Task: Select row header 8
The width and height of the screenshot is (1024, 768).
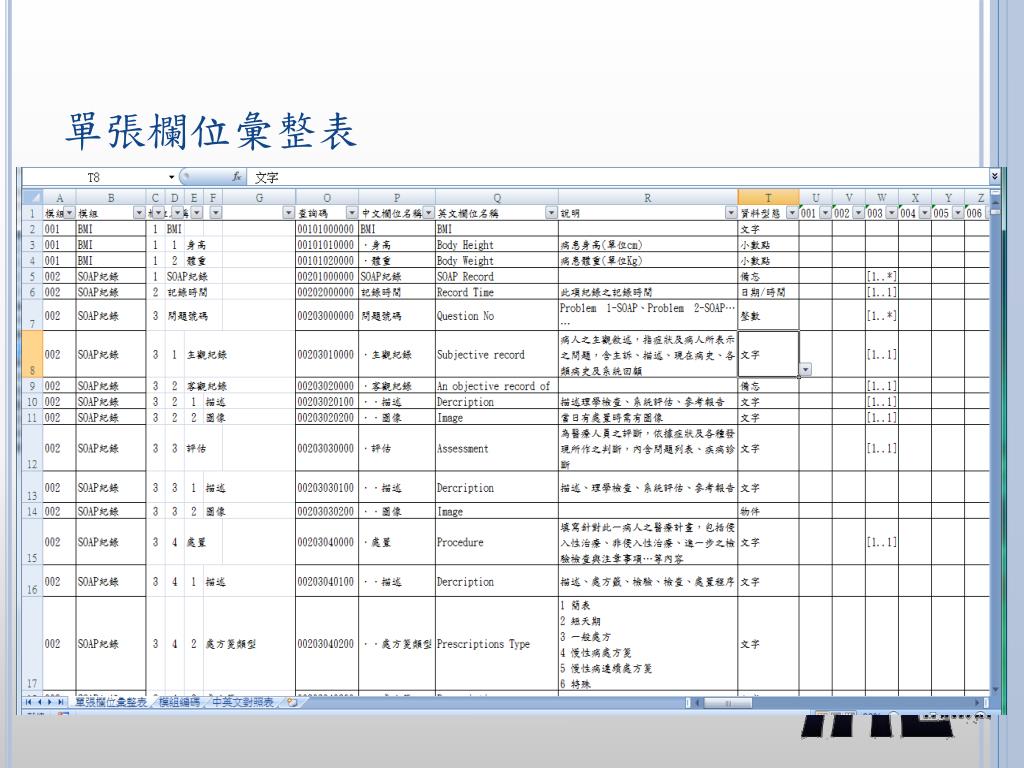Action: click(x=33, y=355)
